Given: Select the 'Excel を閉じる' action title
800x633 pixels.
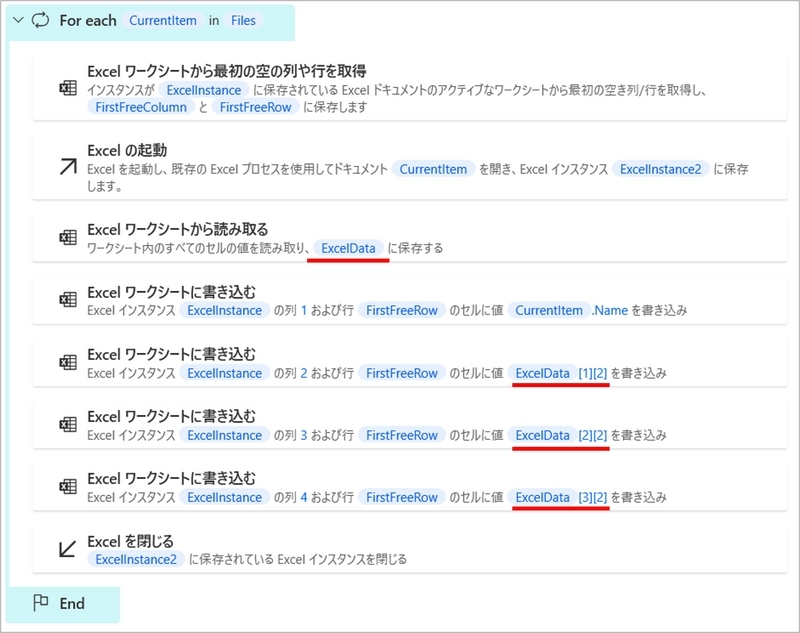Looking at the screenshot, I should pos(131,541).
